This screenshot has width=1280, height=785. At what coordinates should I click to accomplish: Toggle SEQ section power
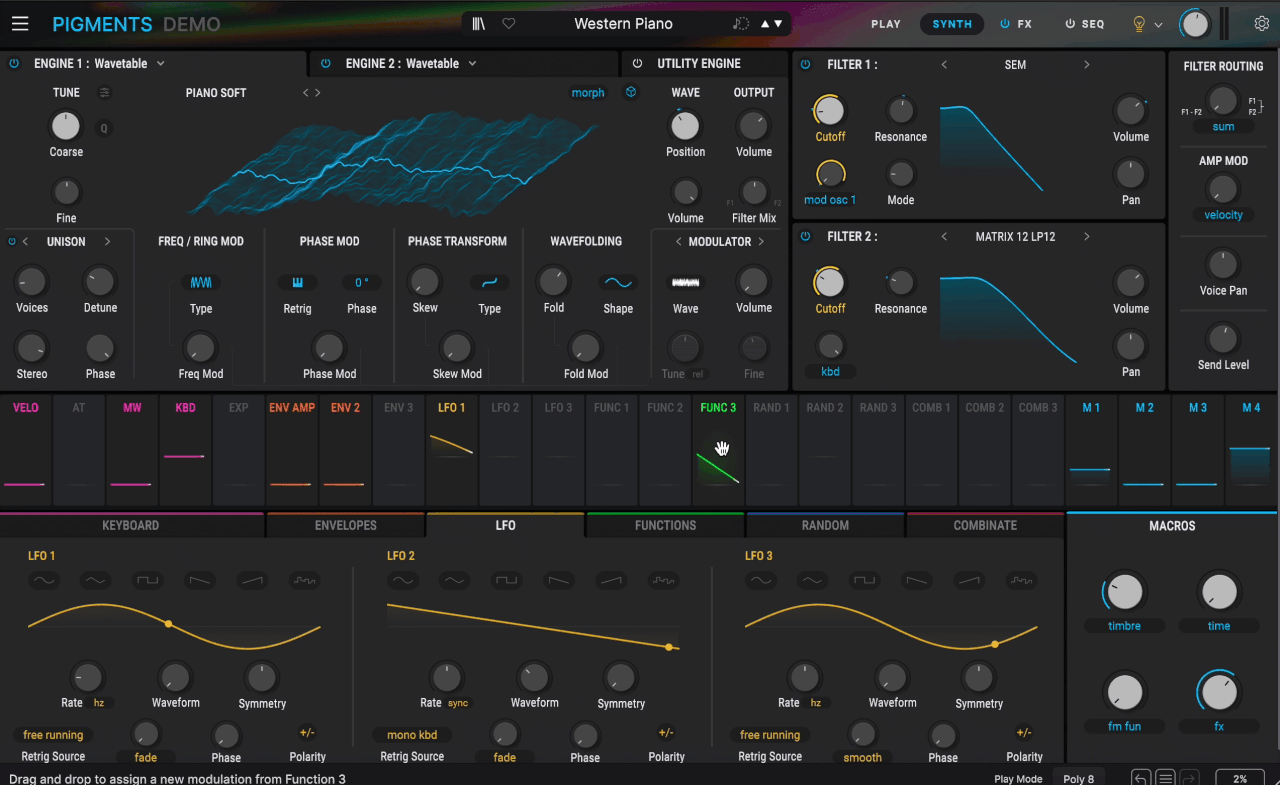click(1070, 24)
